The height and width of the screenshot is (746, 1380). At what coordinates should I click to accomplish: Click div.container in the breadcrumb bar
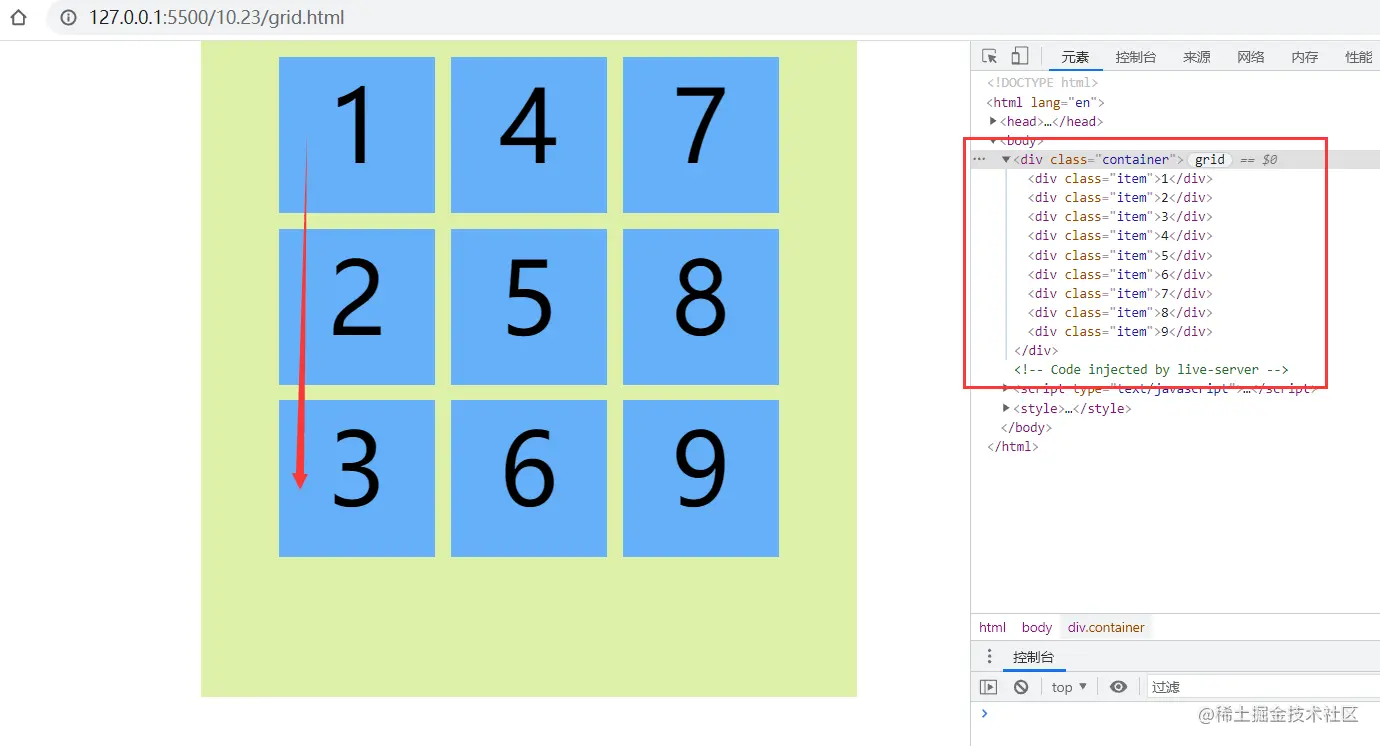pyautogui.click(x=1106, y=627)
